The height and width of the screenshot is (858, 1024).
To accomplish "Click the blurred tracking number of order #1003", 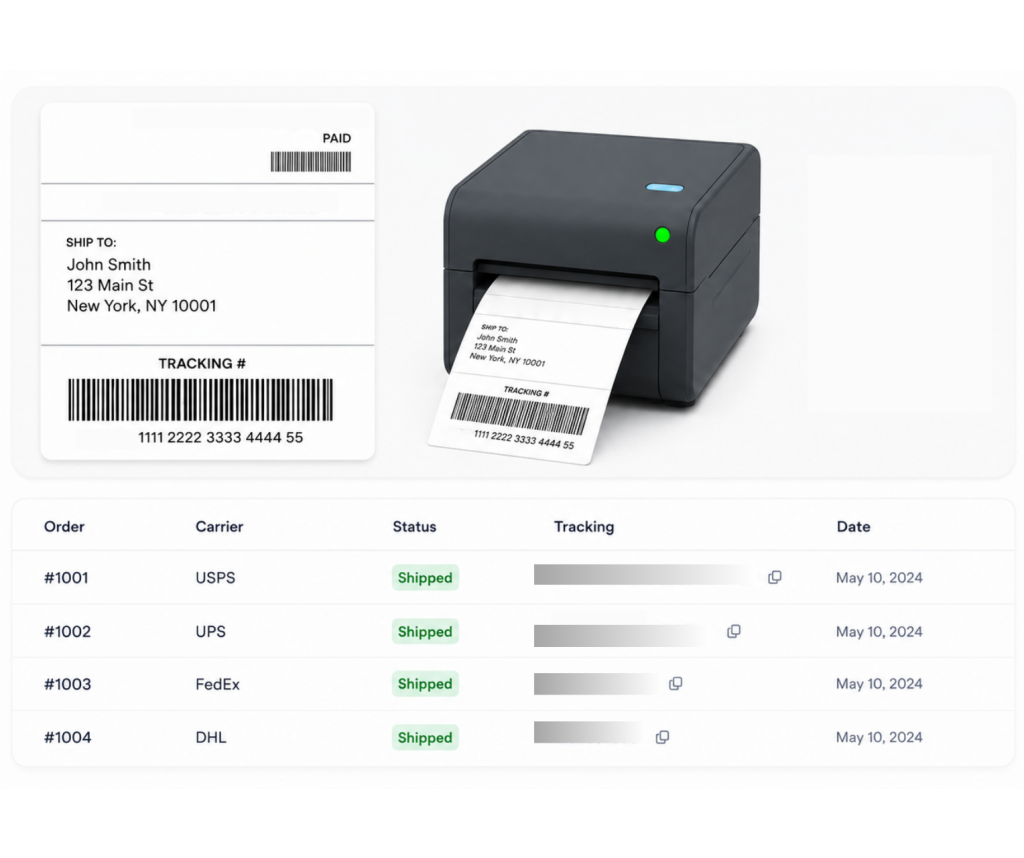I will [x=598, y=684].
